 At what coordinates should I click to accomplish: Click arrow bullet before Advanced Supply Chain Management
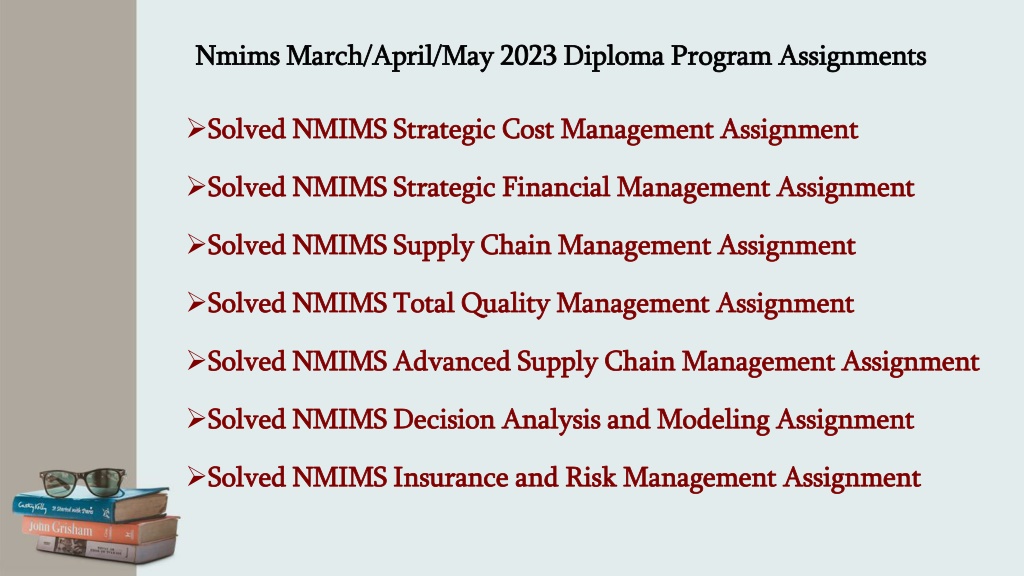pyautogui.click(x=197, y=360)
